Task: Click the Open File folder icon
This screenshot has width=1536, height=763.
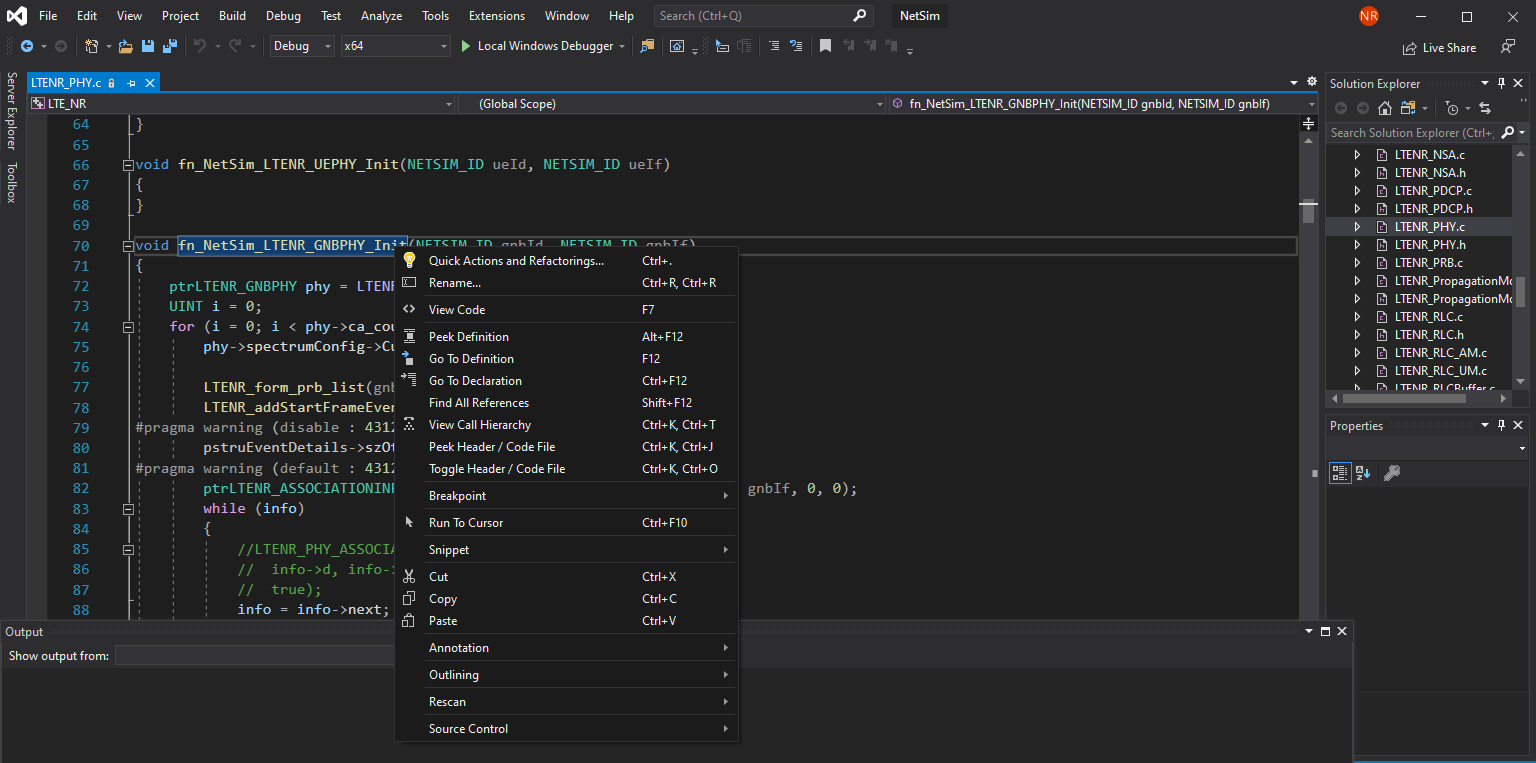Action: (x=126, y=46)
